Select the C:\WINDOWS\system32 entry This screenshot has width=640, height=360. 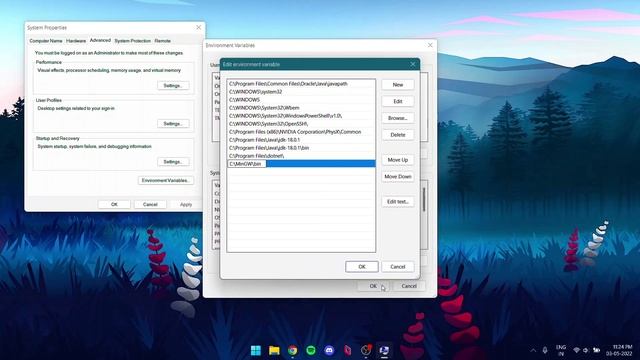coord(301,92)
